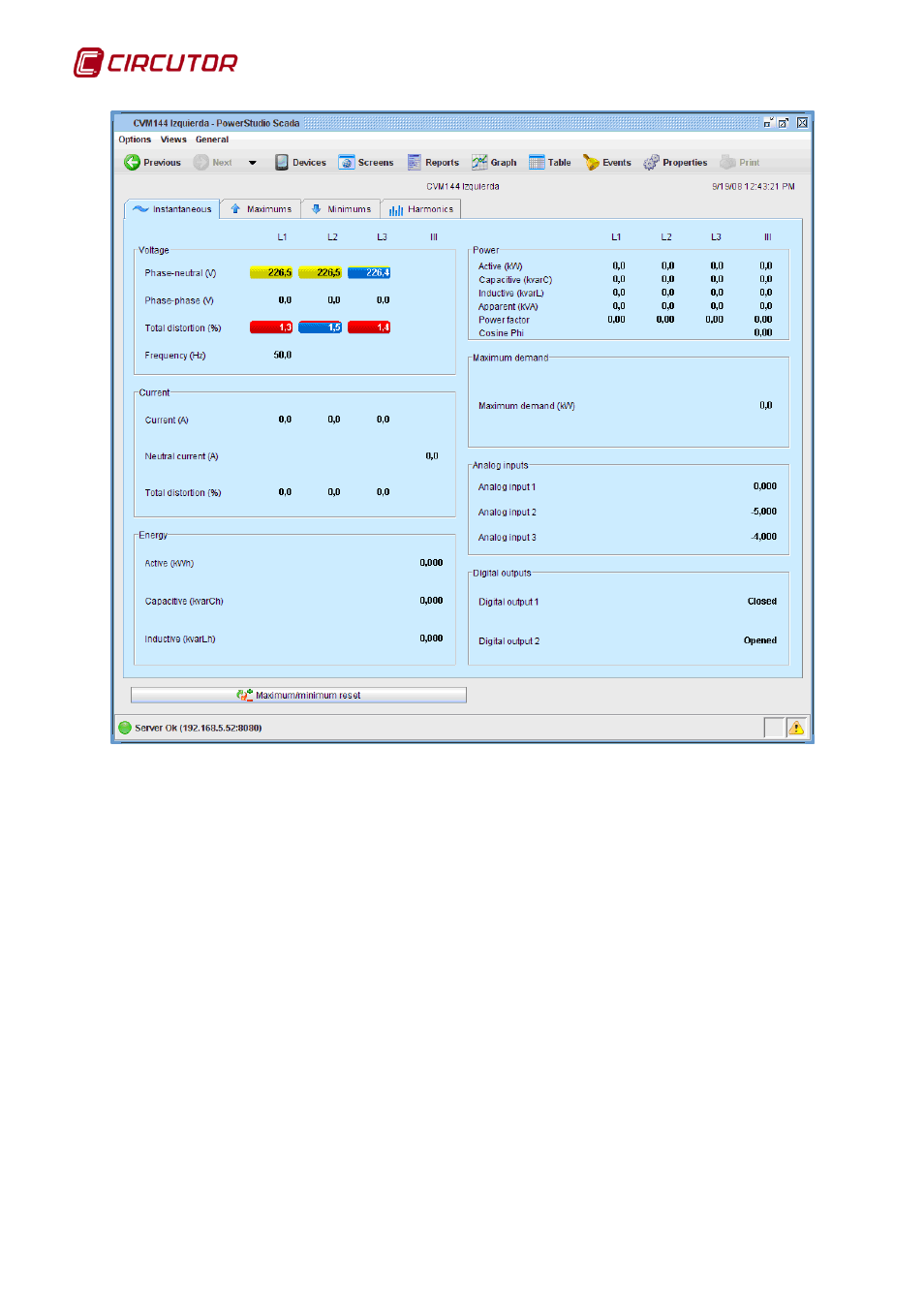Click the Power factor label

pyautogui.click(x=504, y=320)
